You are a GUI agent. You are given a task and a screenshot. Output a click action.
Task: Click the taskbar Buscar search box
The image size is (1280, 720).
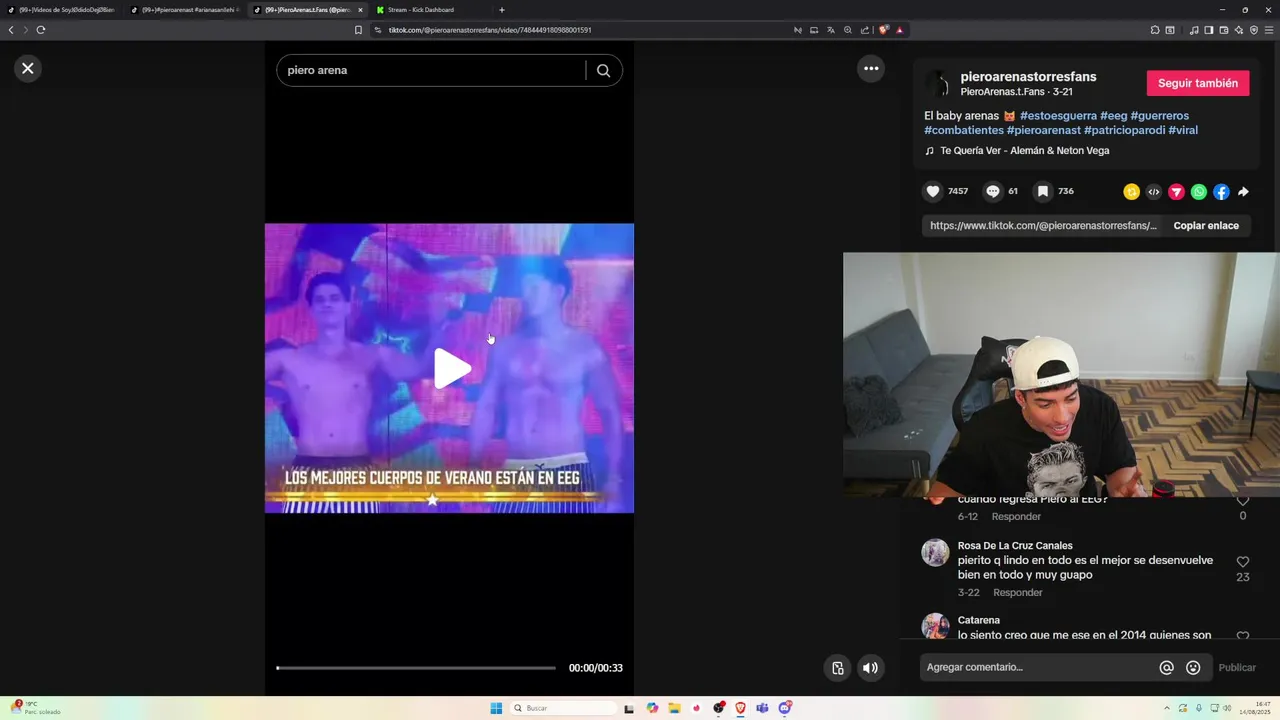coord(562,708)
